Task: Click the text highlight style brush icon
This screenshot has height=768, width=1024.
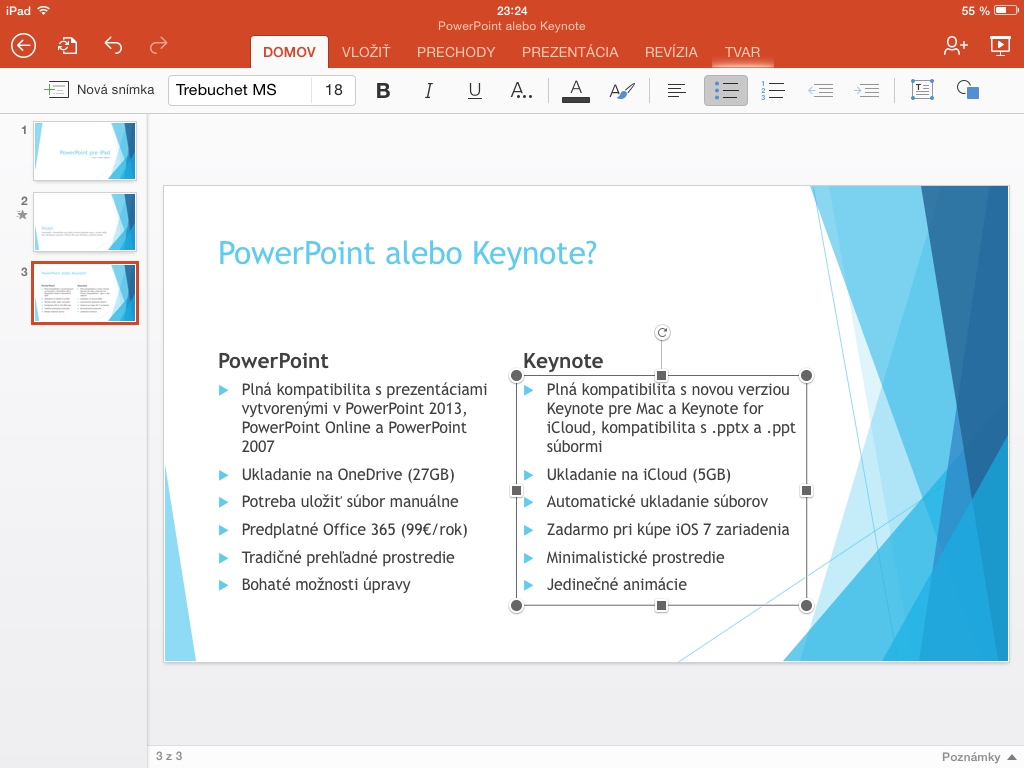Action: (x=622, y=90)
